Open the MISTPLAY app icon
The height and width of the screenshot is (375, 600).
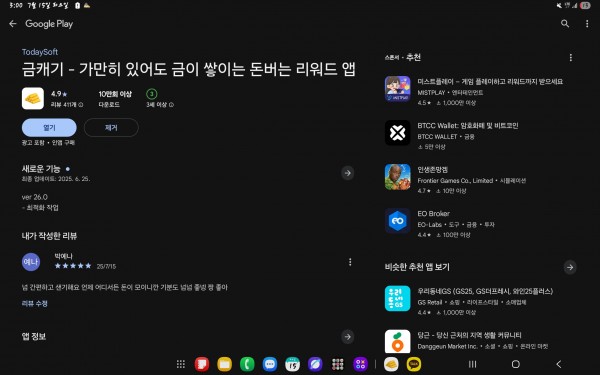click(398, 89)
